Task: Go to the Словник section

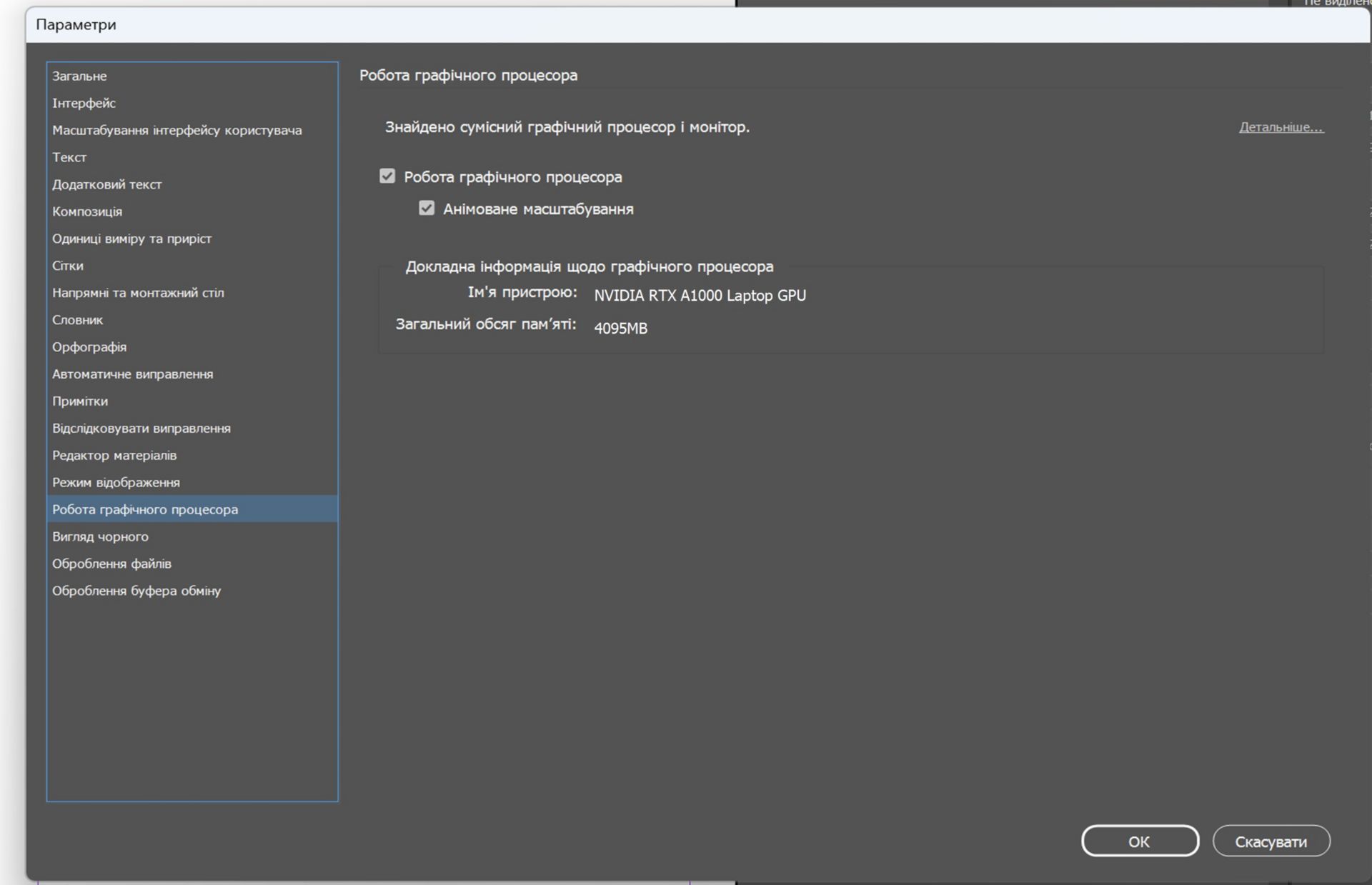Action: point(77,320)
